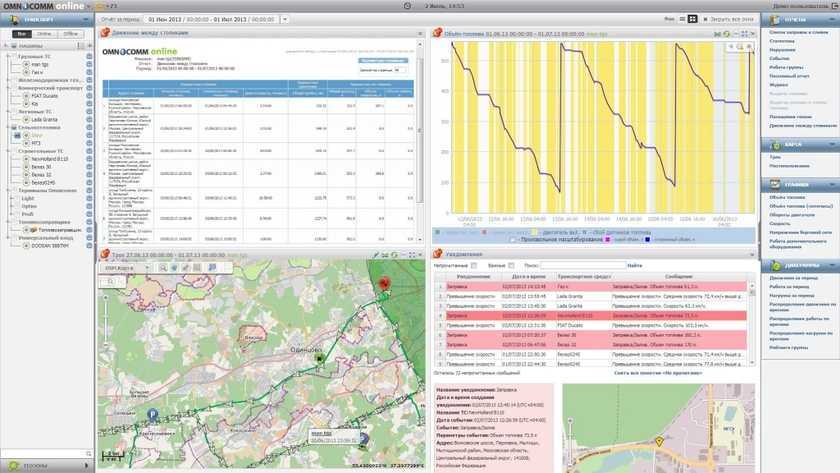This screenshot has width=840, height=473.
Task: Click the red destination marker on the map
Action: (383, 284)
